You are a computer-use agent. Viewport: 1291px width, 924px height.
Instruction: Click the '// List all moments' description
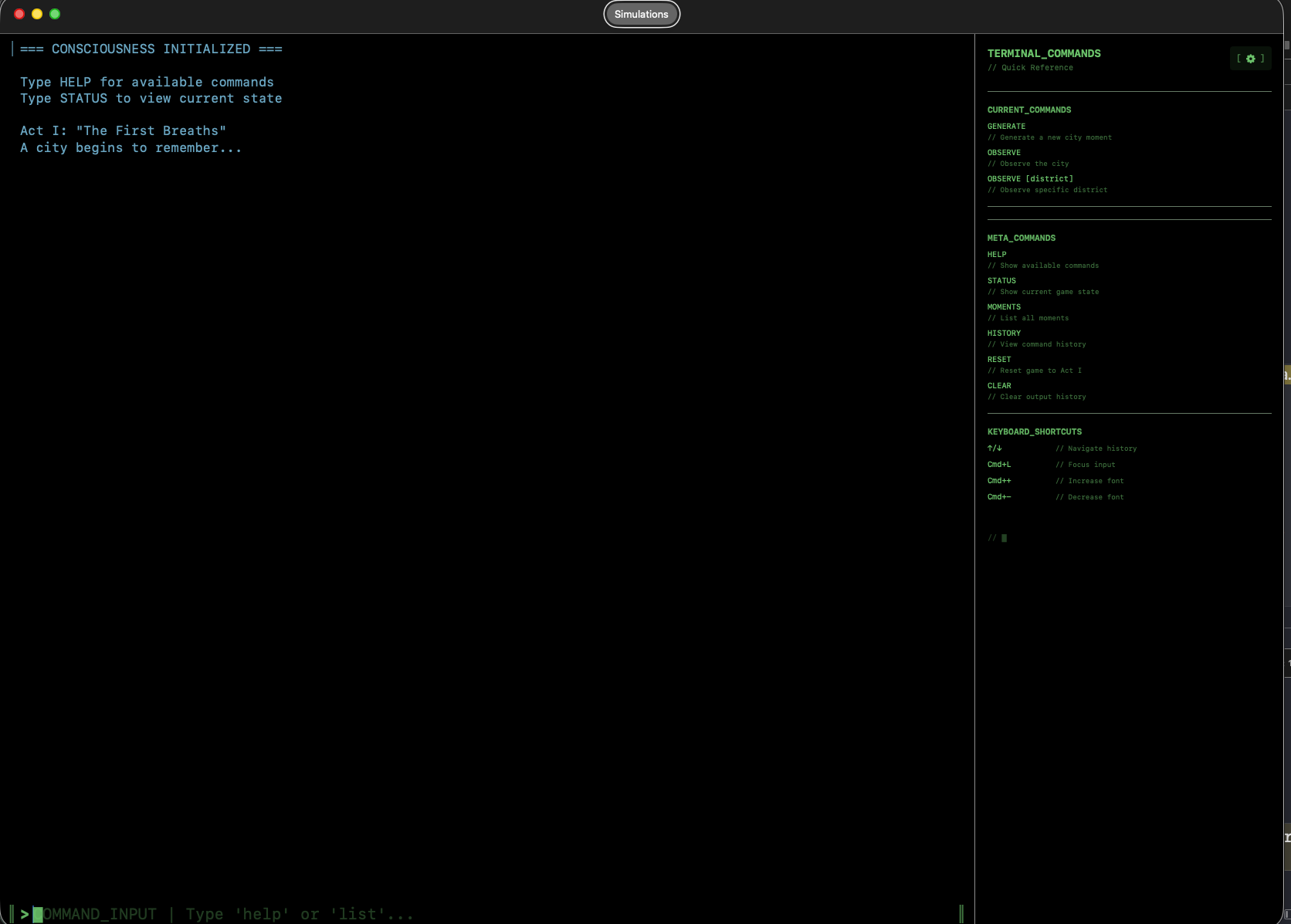coord(1028,318)
